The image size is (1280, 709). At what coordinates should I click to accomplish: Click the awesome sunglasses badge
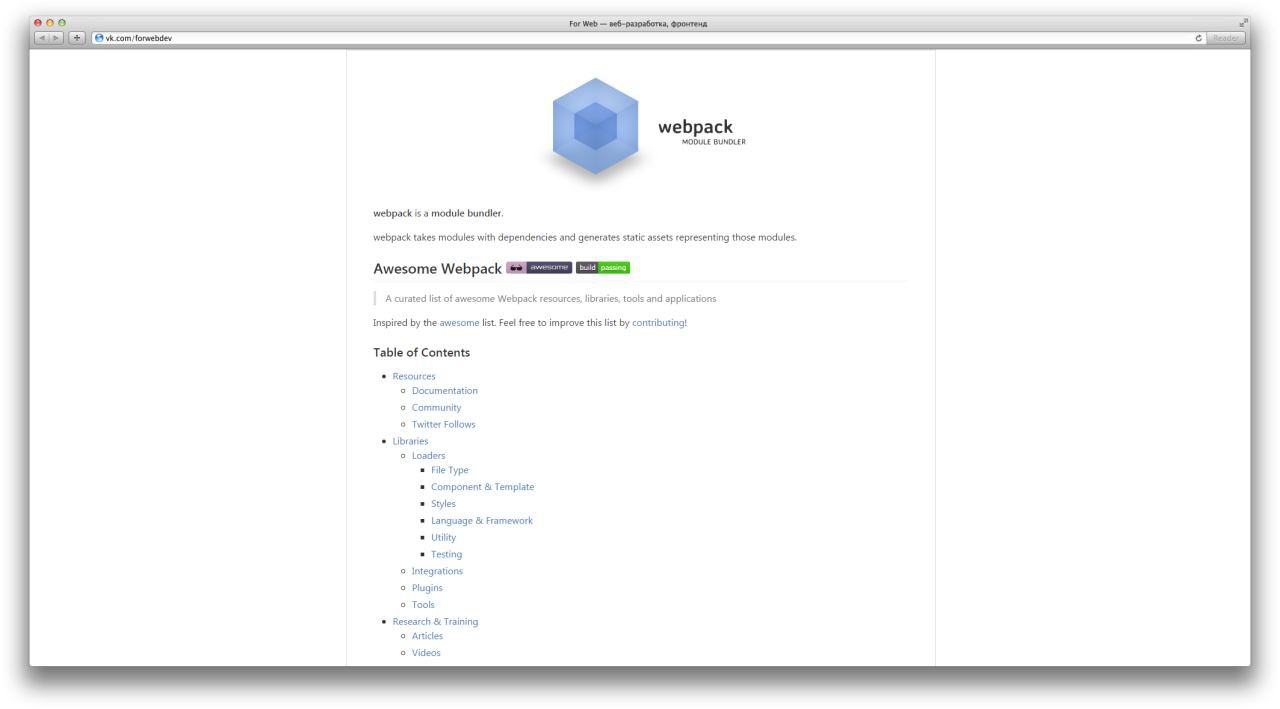[539, 268]
